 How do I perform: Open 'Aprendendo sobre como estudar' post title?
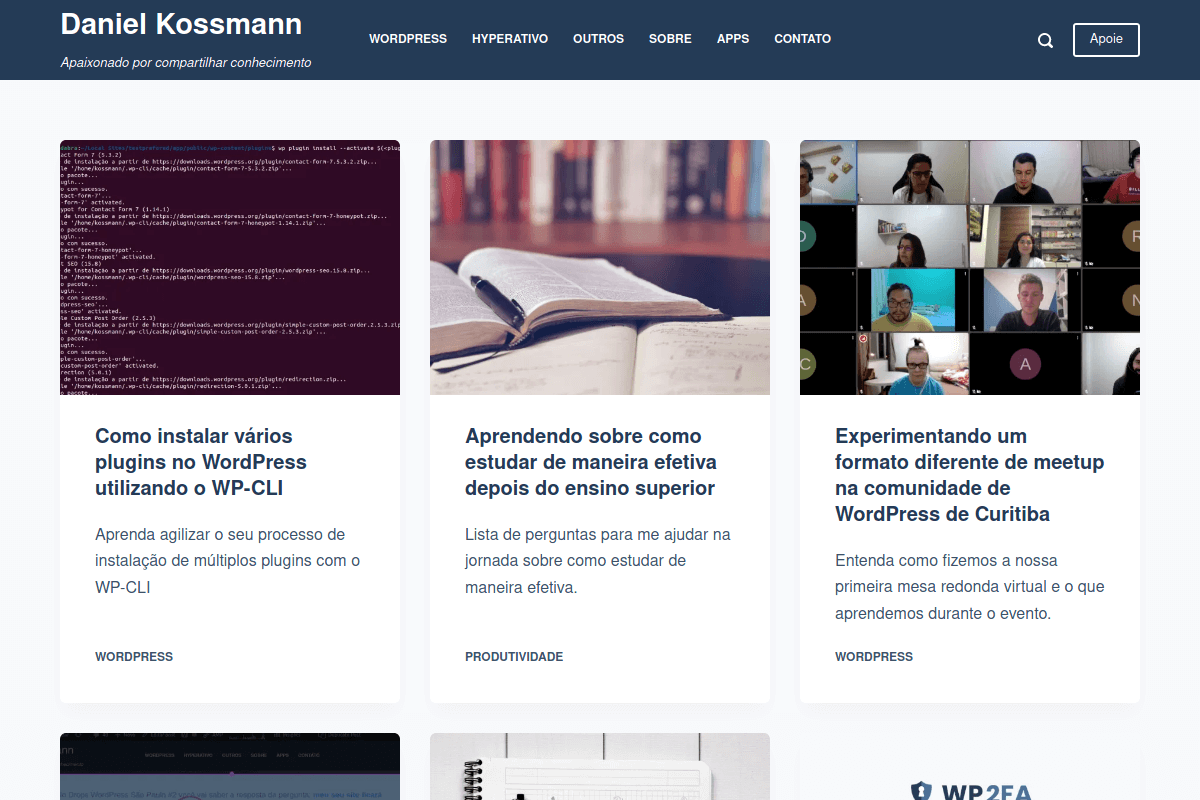tap(591, 462)
